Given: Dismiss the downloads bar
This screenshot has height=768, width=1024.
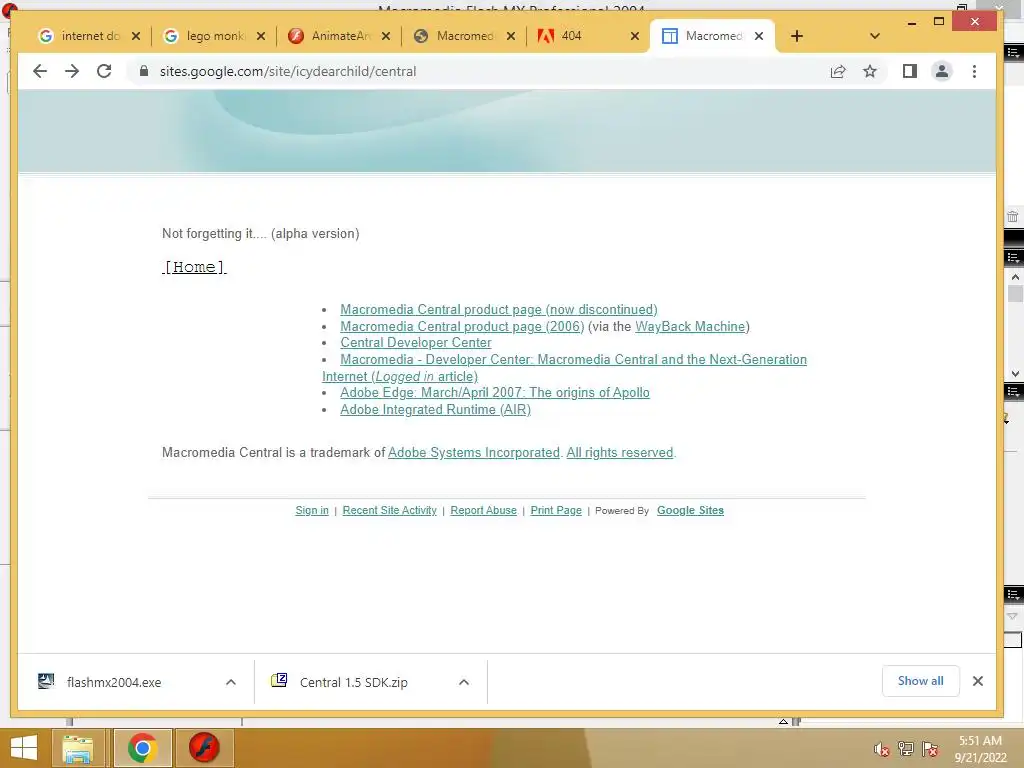Looking at the screenshot, I should tap(978, 681).
